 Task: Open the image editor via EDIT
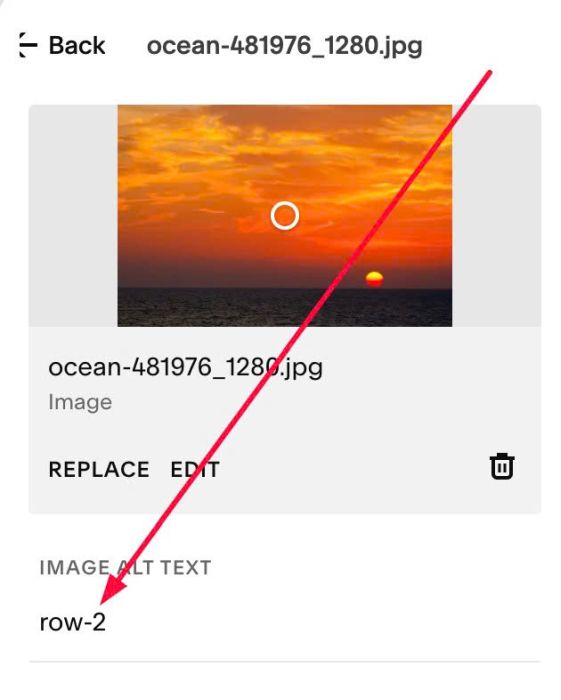pos(195,469)
